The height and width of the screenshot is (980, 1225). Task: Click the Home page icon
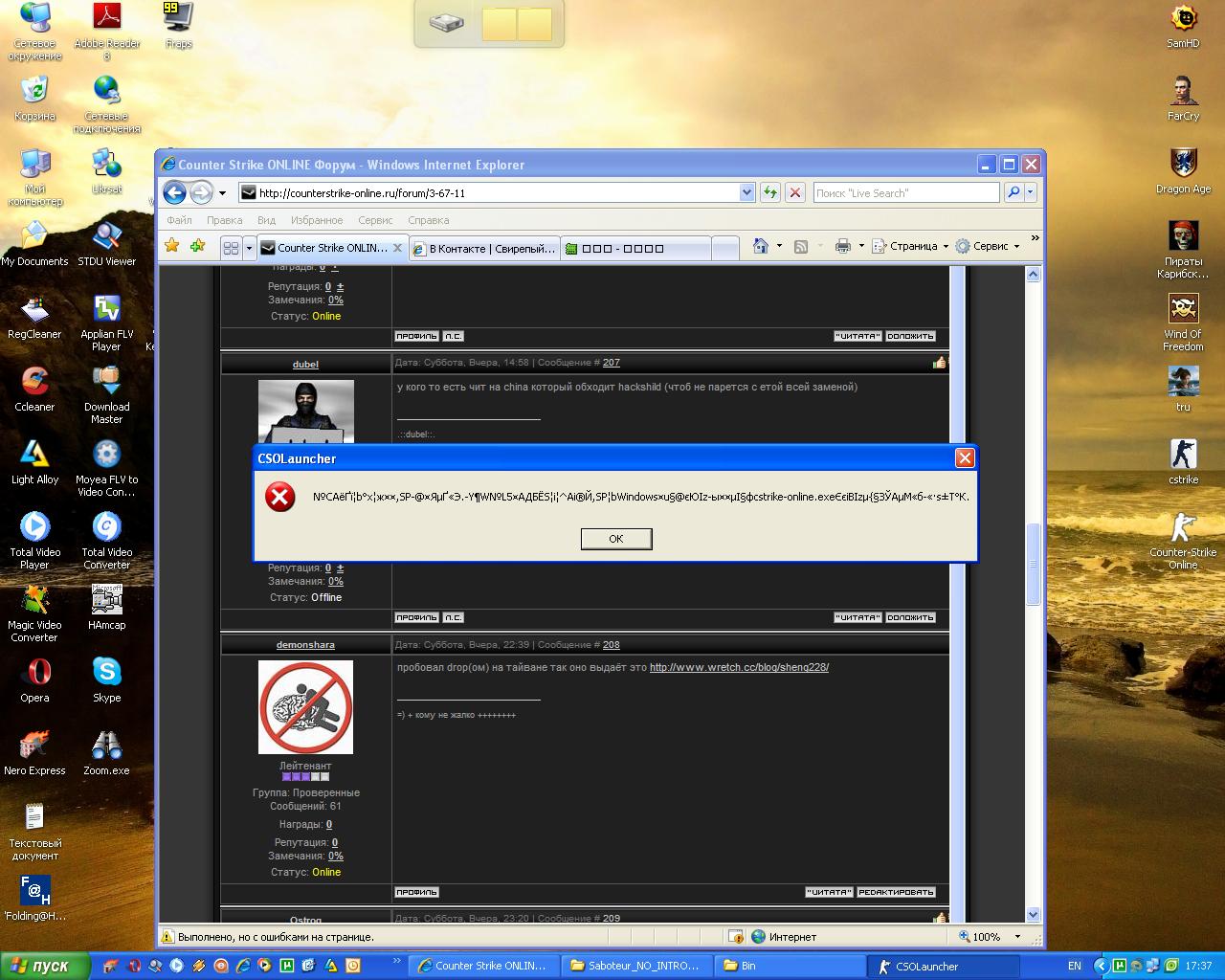click(761, 246)
